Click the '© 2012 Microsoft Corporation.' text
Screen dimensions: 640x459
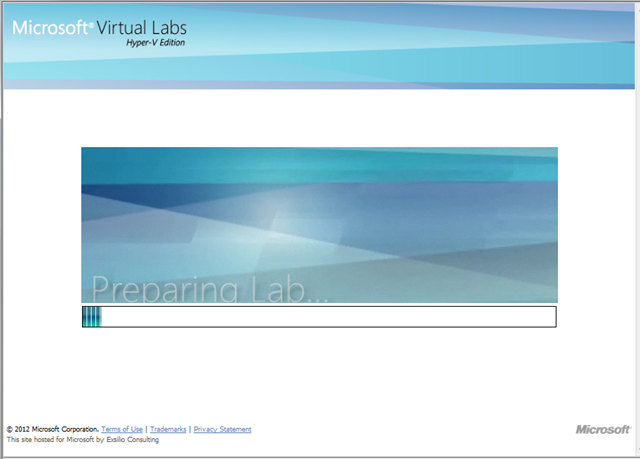53,429
